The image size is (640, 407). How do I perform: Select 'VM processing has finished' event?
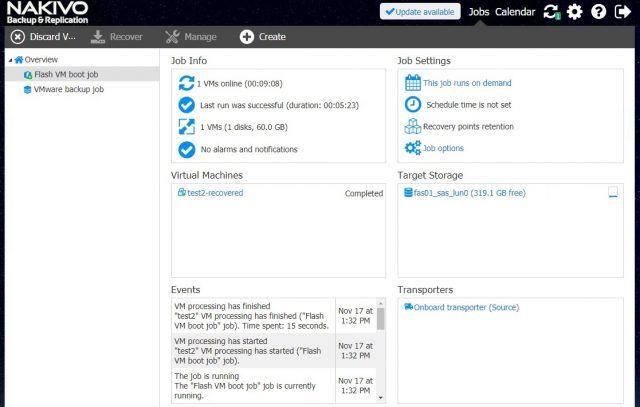coord(274,316)
